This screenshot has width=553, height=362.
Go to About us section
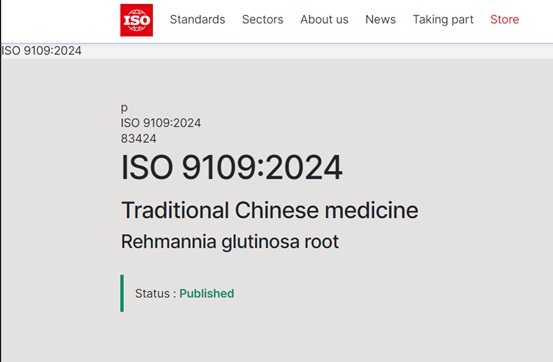[324, 19]
